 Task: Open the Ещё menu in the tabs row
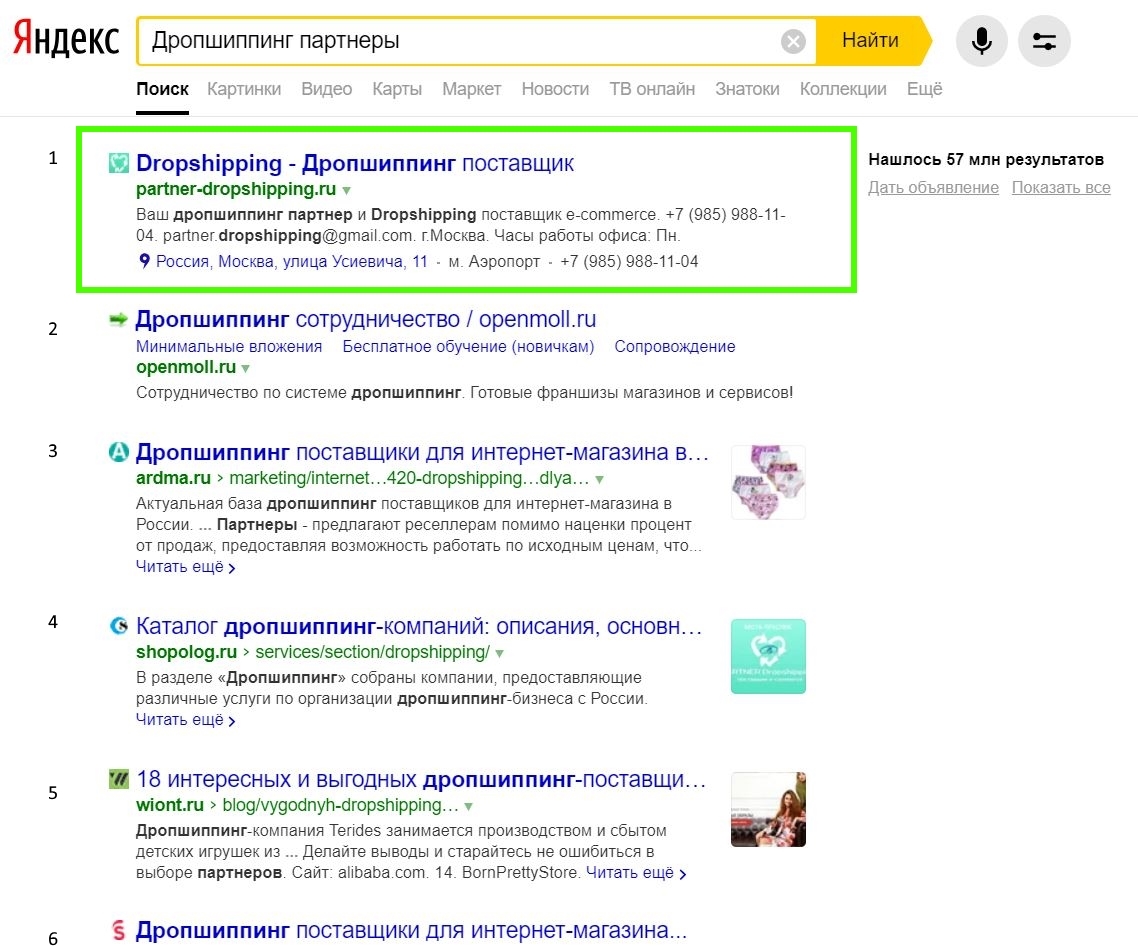(x=924, y=88)
